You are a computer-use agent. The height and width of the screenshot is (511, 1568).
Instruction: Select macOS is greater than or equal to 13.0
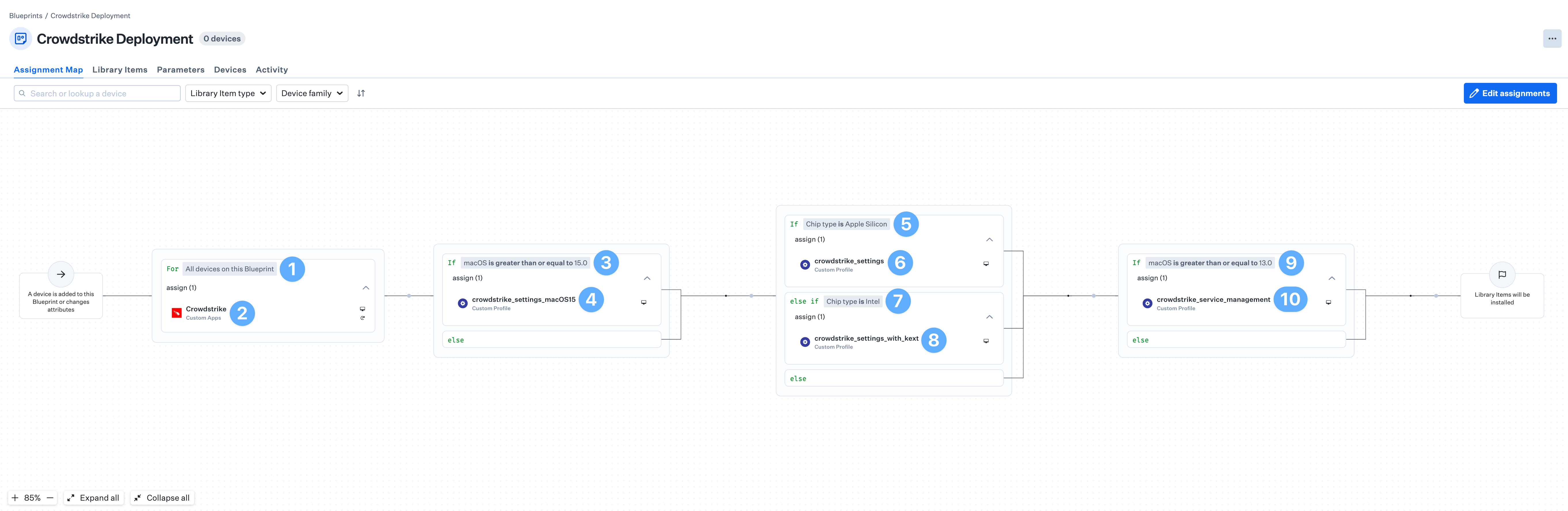click(1210, 263)
